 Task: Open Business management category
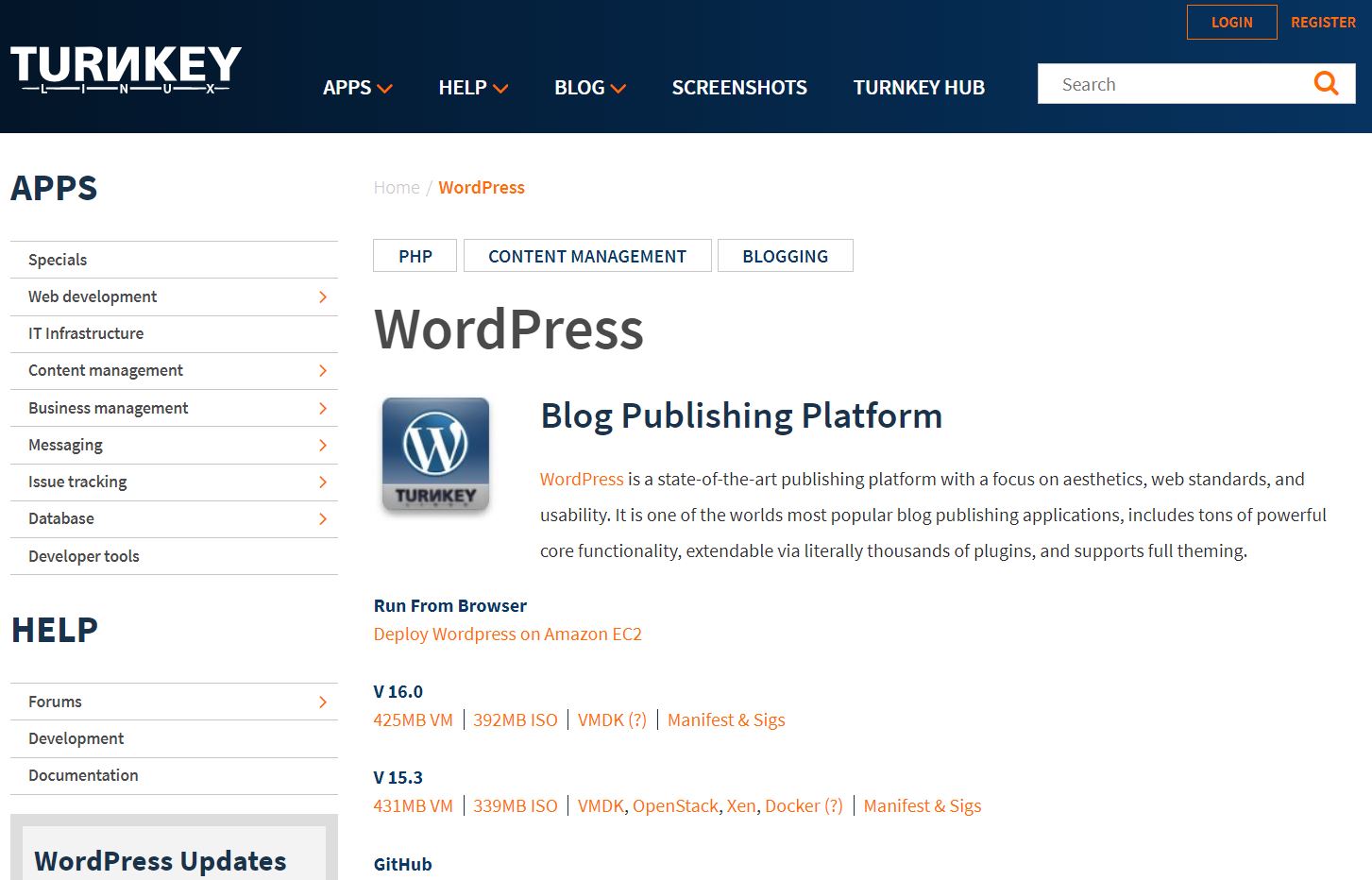(x=109, y=408)
